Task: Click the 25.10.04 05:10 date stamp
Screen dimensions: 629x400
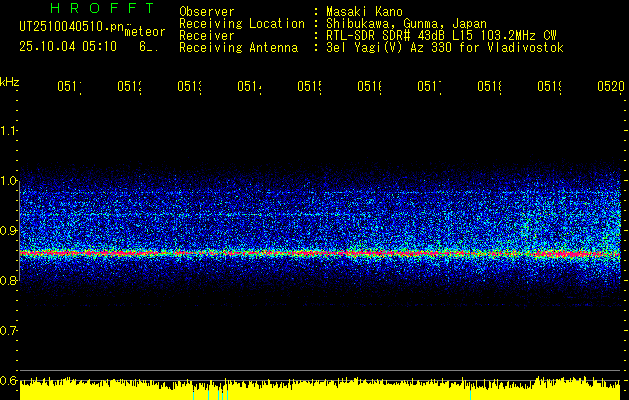Action: 67,46
